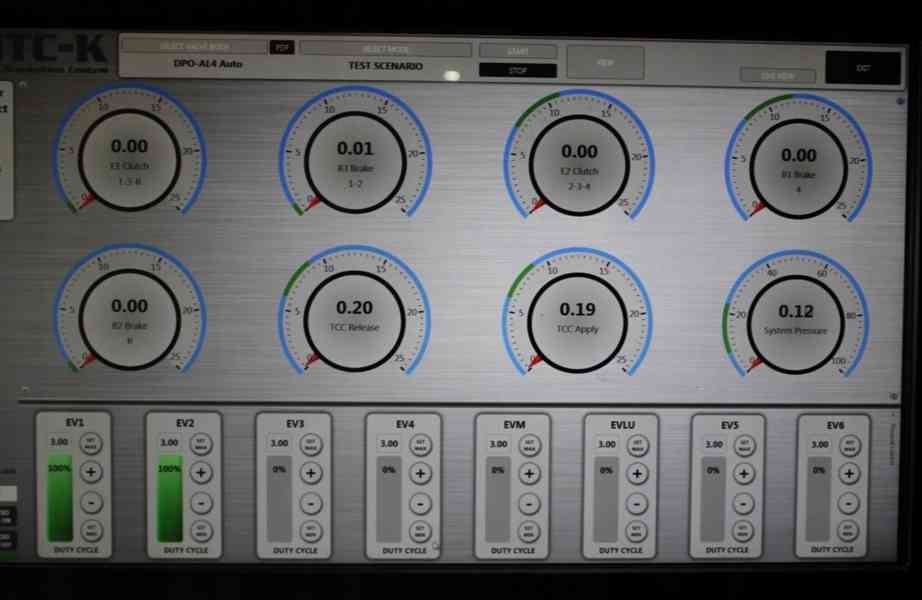Click the minus icon on EV2 panel
The height and width of the screenshot is (600, 922).
click(199, 504)
